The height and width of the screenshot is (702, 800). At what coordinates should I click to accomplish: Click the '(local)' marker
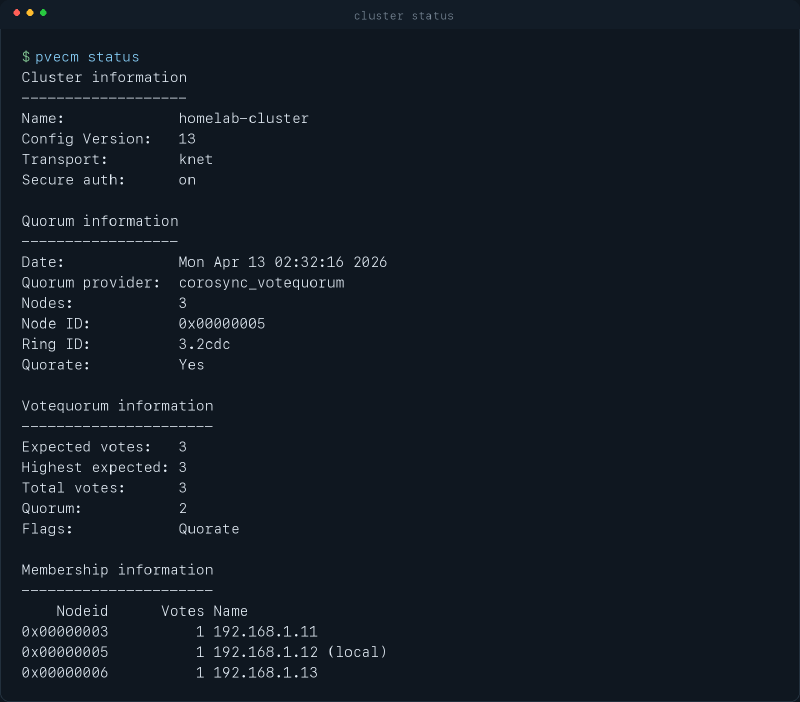pyautogui.click(x=357, y=652)
